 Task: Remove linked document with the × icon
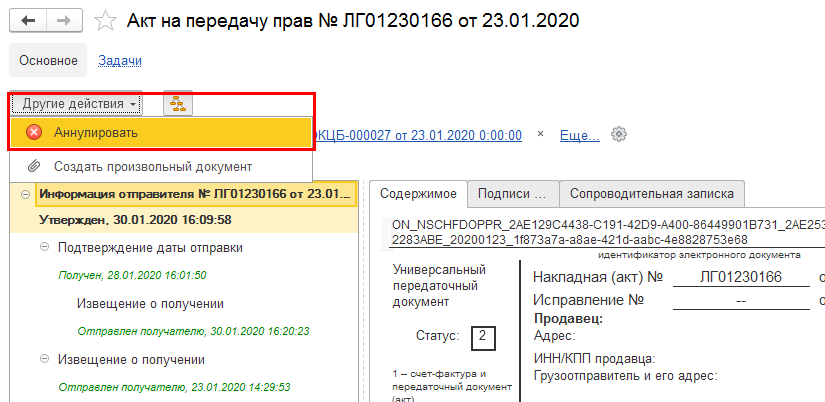pos(540,134)
